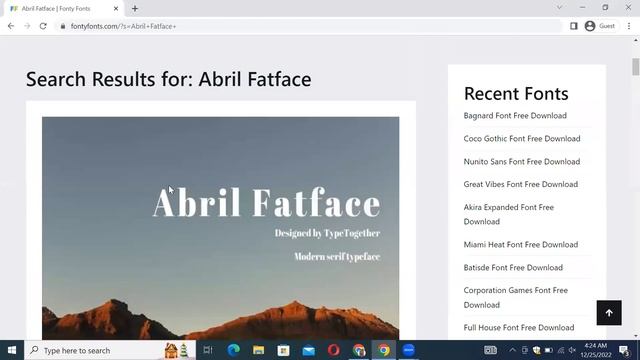The image size is (640, 360).
Task: Open the Guest profile button
Action: click(x=600, y=26)
